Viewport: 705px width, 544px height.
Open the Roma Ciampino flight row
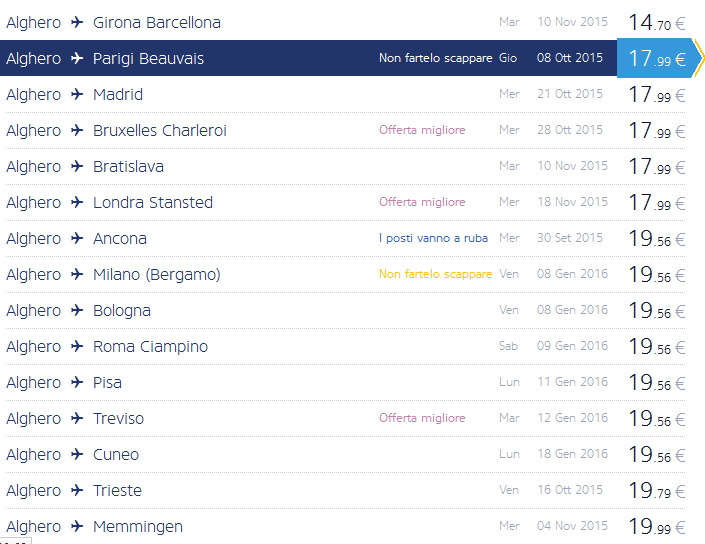point(150,346)
